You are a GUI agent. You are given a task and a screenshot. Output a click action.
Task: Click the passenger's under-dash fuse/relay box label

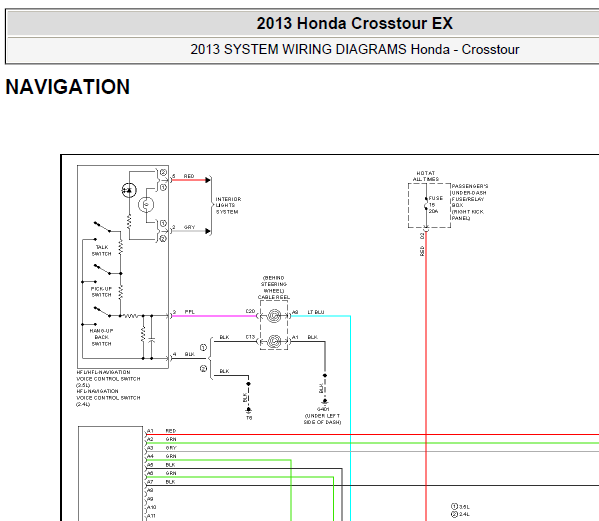[x=469, y=202]
